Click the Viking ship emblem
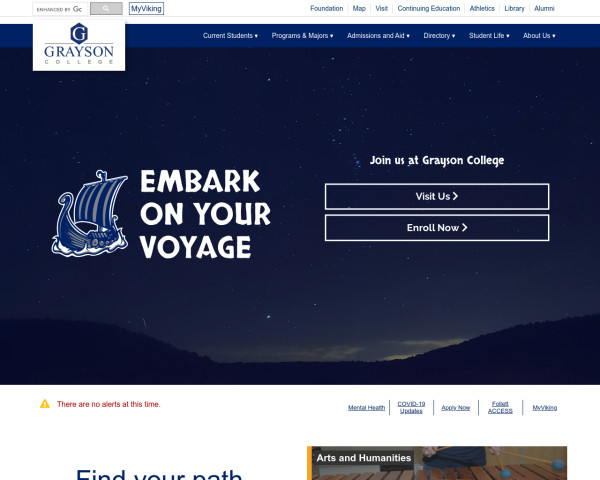Viewport: 600px width, 480px height. point(90,214)
